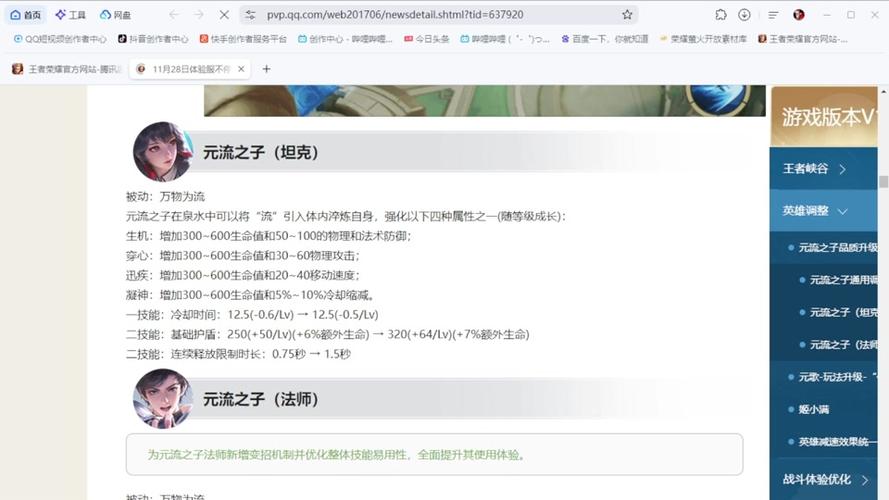Click the page vertical scrollbar thumb

point(883,181)
